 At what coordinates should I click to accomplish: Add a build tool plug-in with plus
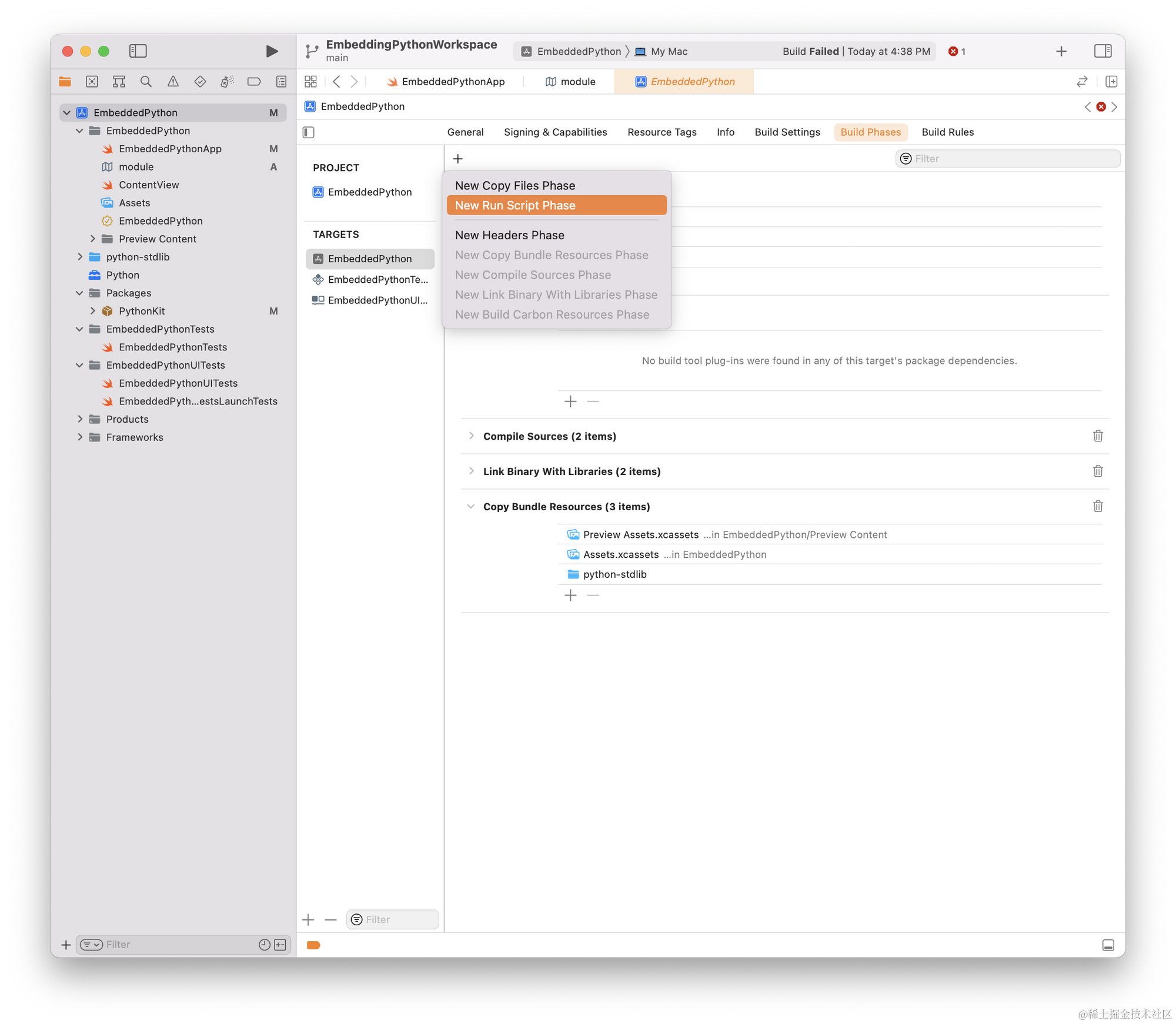[x=570, y=401]
